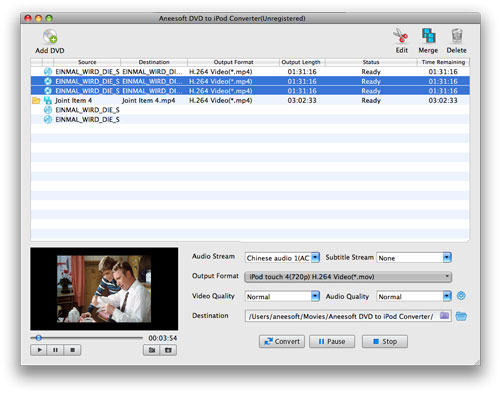Click the Merge toolbar icon
Image resolution: width=500 pixels, height=393 pixels.
click(428, 36)
